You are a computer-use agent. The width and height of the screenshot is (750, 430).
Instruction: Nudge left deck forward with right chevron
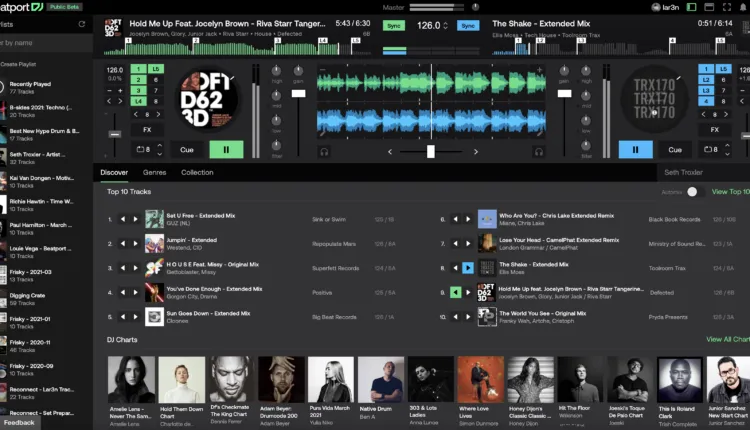(x=120, y=101)
